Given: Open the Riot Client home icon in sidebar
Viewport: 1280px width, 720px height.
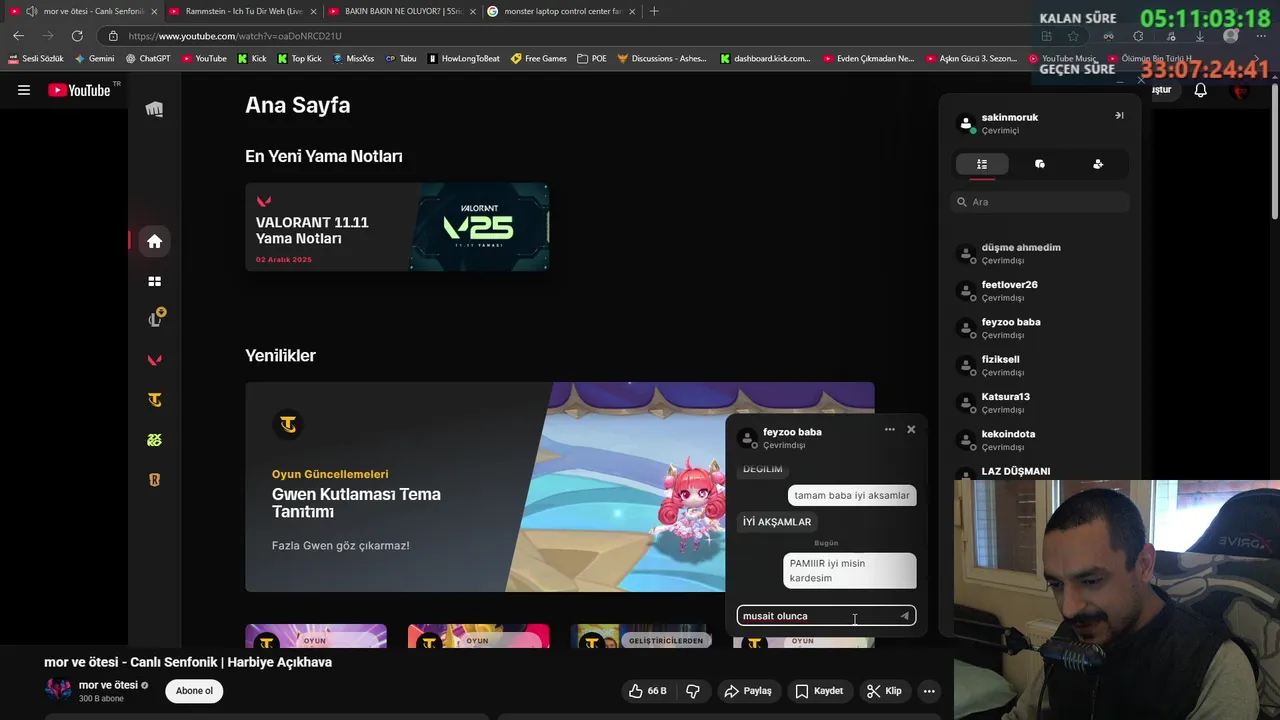Looking at the screenshot, I should (154, 241).
